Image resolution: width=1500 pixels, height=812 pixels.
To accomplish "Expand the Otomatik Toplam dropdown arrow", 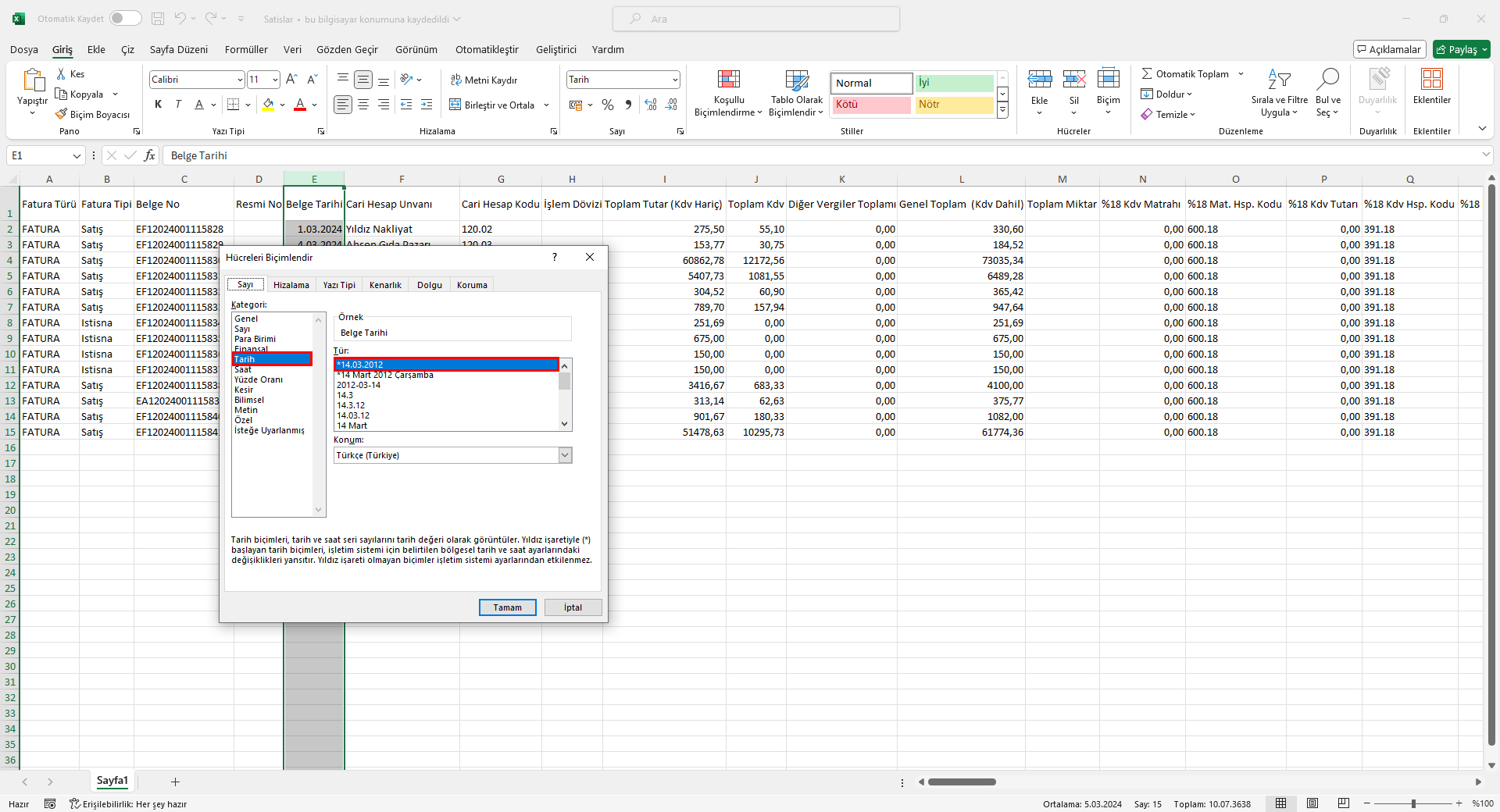I will 1241,74.
